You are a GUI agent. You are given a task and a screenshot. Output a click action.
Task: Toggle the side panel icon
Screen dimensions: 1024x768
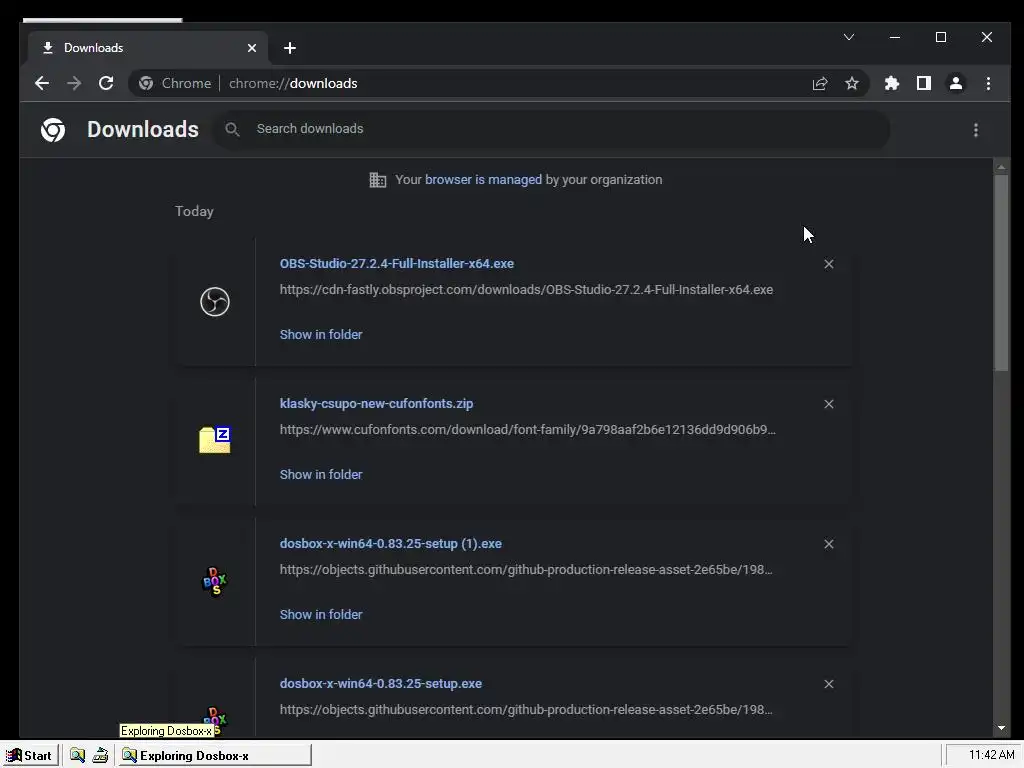923,83
